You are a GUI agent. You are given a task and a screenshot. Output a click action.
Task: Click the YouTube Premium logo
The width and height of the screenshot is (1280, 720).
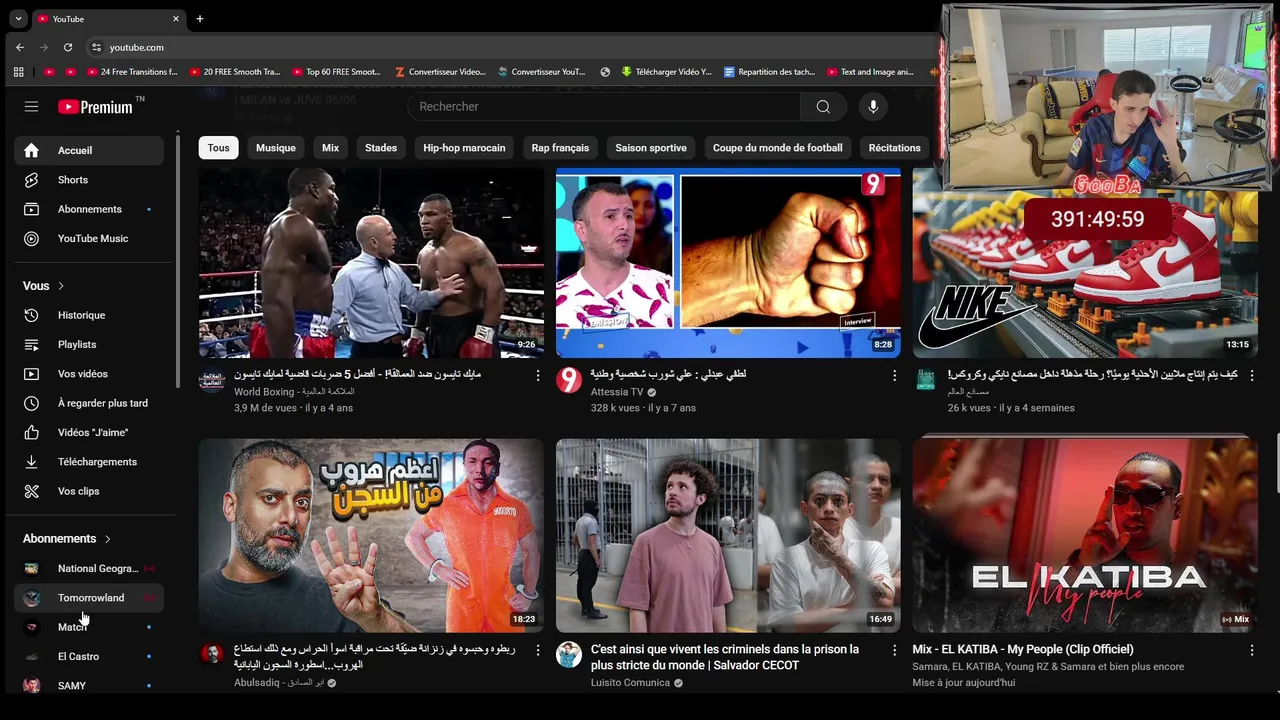(x=96, y=107)
